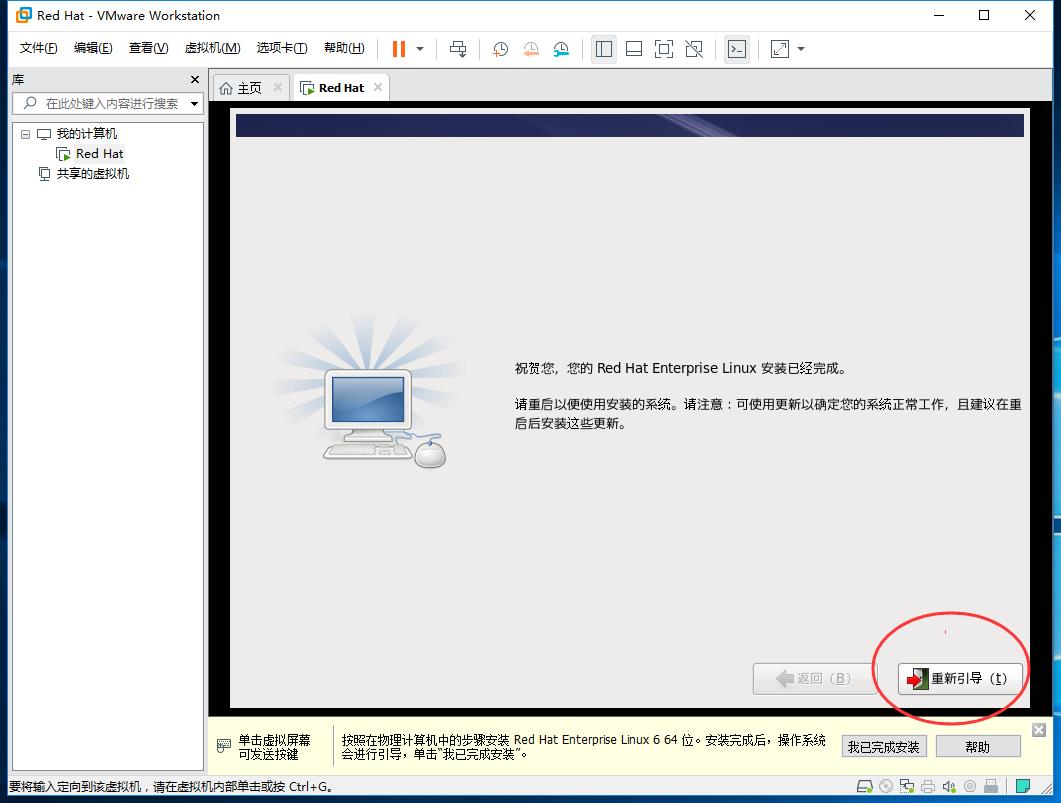Click the library search input field
1061x803 pixels.
107,104
